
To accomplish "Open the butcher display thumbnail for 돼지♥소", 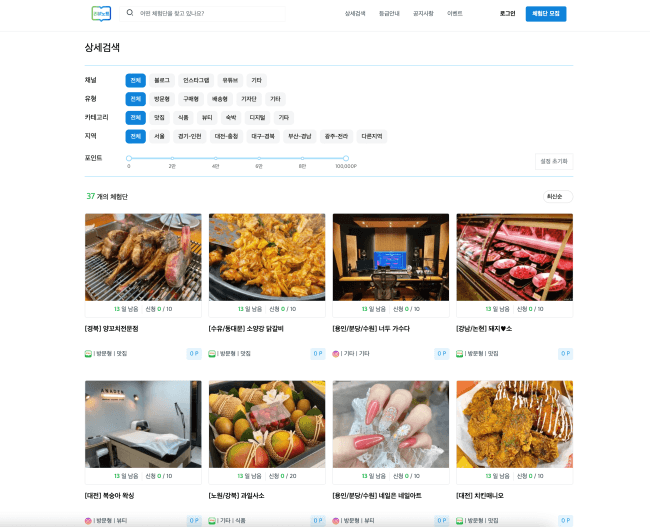I will [x=514, y=257].
